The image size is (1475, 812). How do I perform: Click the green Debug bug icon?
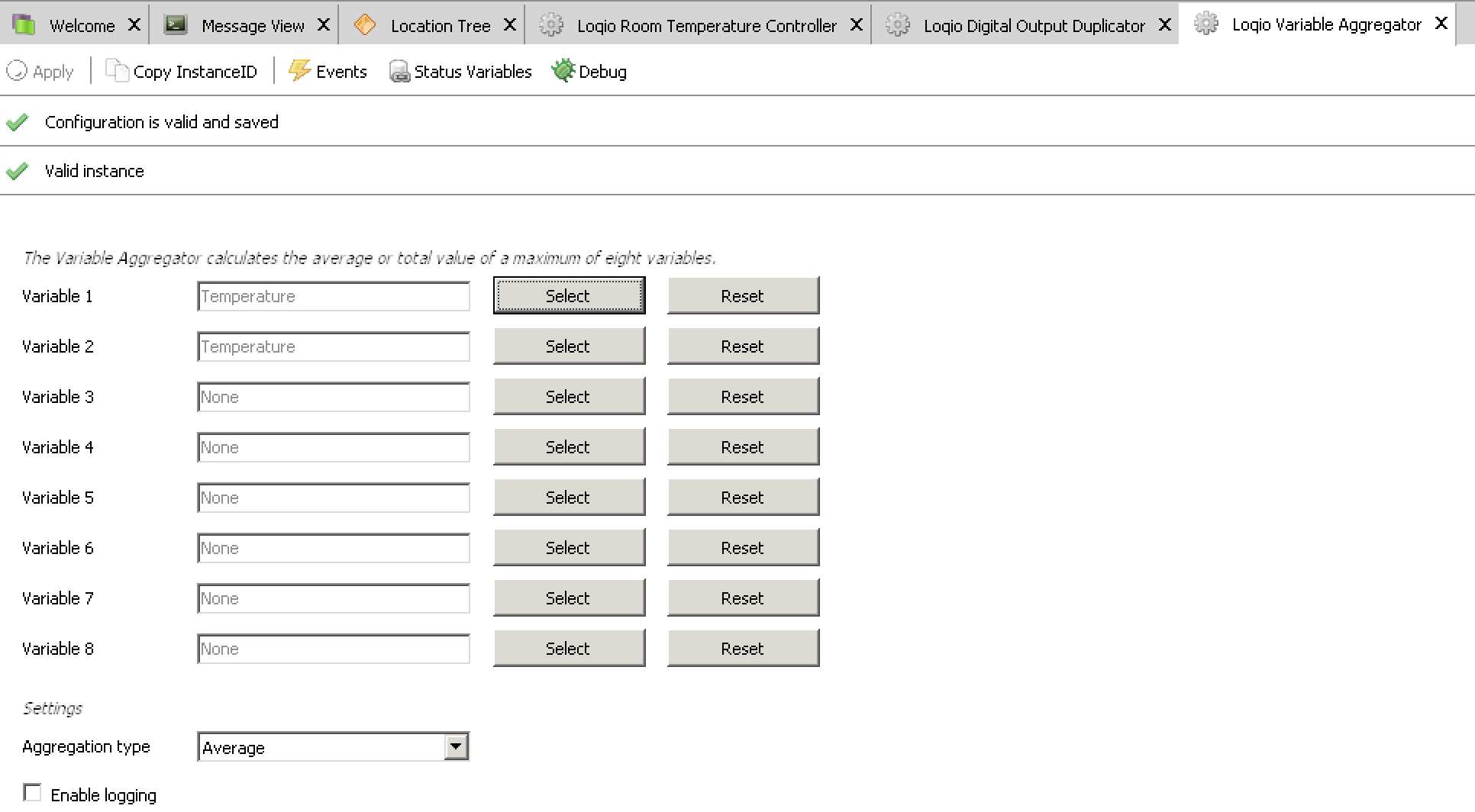click(x=563, y=70)
